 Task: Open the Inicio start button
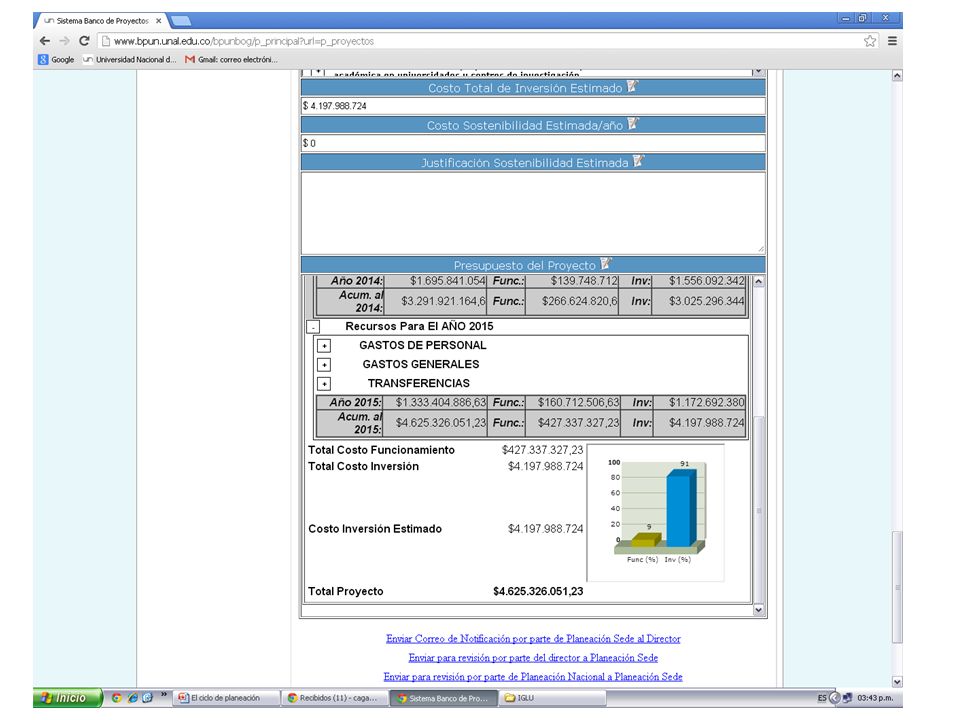pos(67,698)
